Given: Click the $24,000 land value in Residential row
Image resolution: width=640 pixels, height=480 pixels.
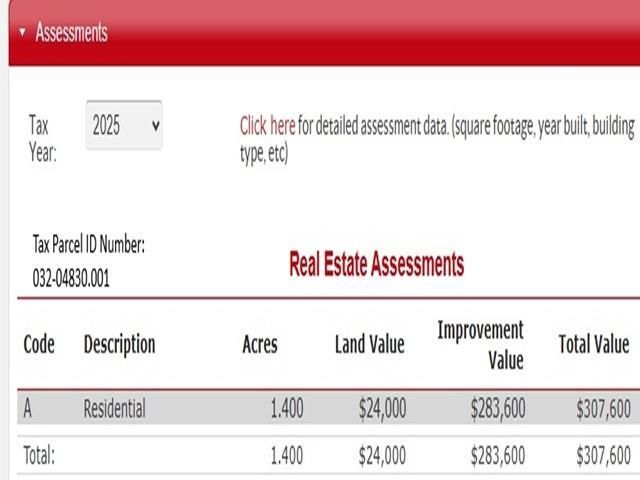Looking at the screenshot, I should [382, 408].
